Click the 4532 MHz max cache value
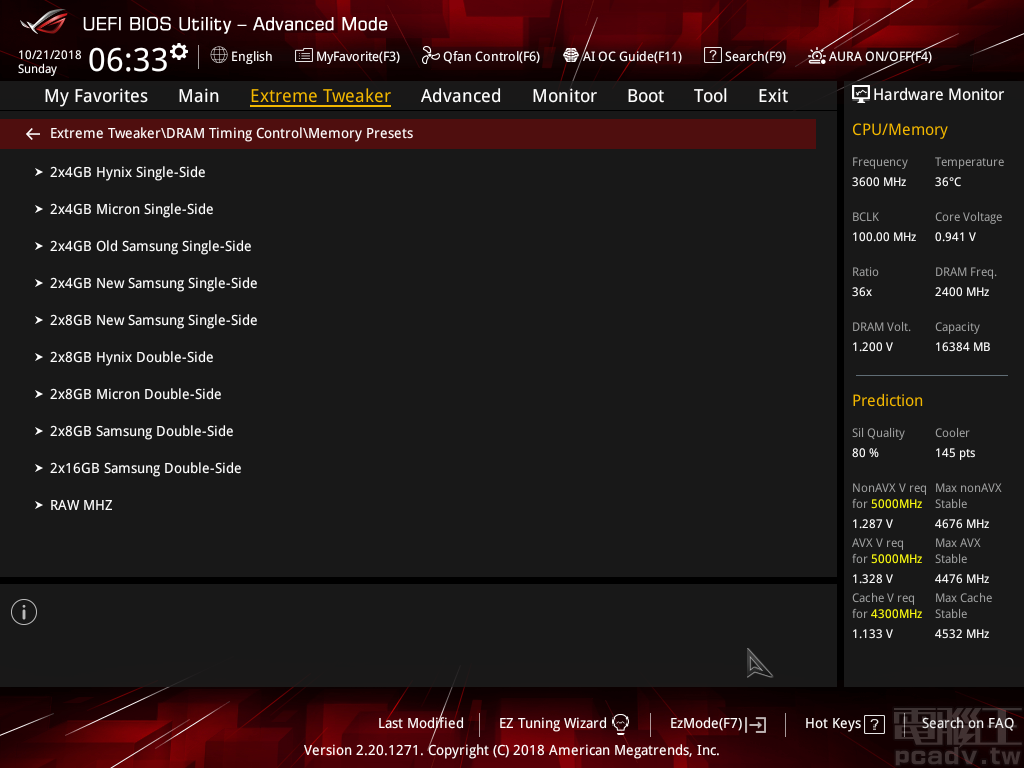The width and height of the screenshot is (1024, 768). (961, 634)
